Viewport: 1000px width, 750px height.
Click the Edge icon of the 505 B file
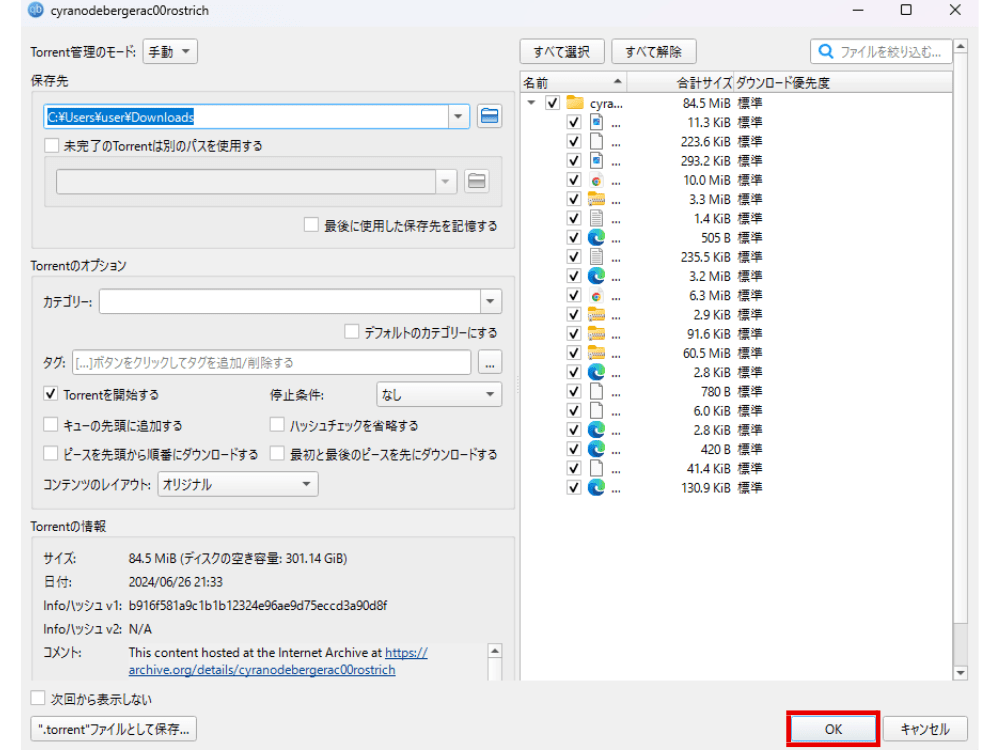pyautogui.click(x=596, y=238)
